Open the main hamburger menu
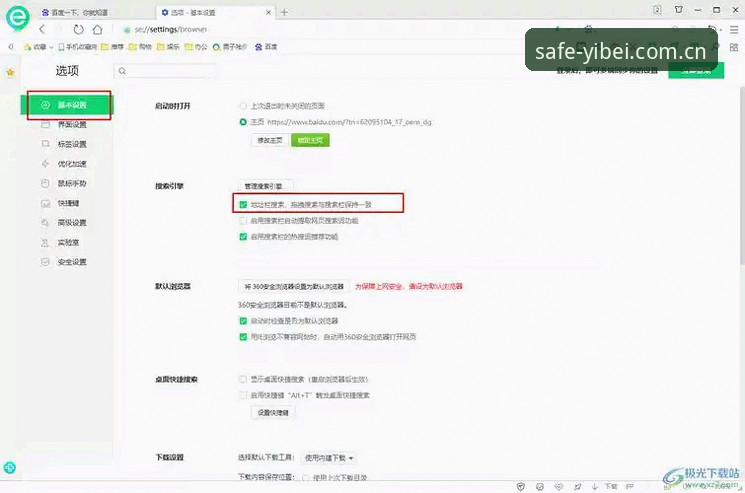This screenshot has width=745, height=493. pos(734,29)
